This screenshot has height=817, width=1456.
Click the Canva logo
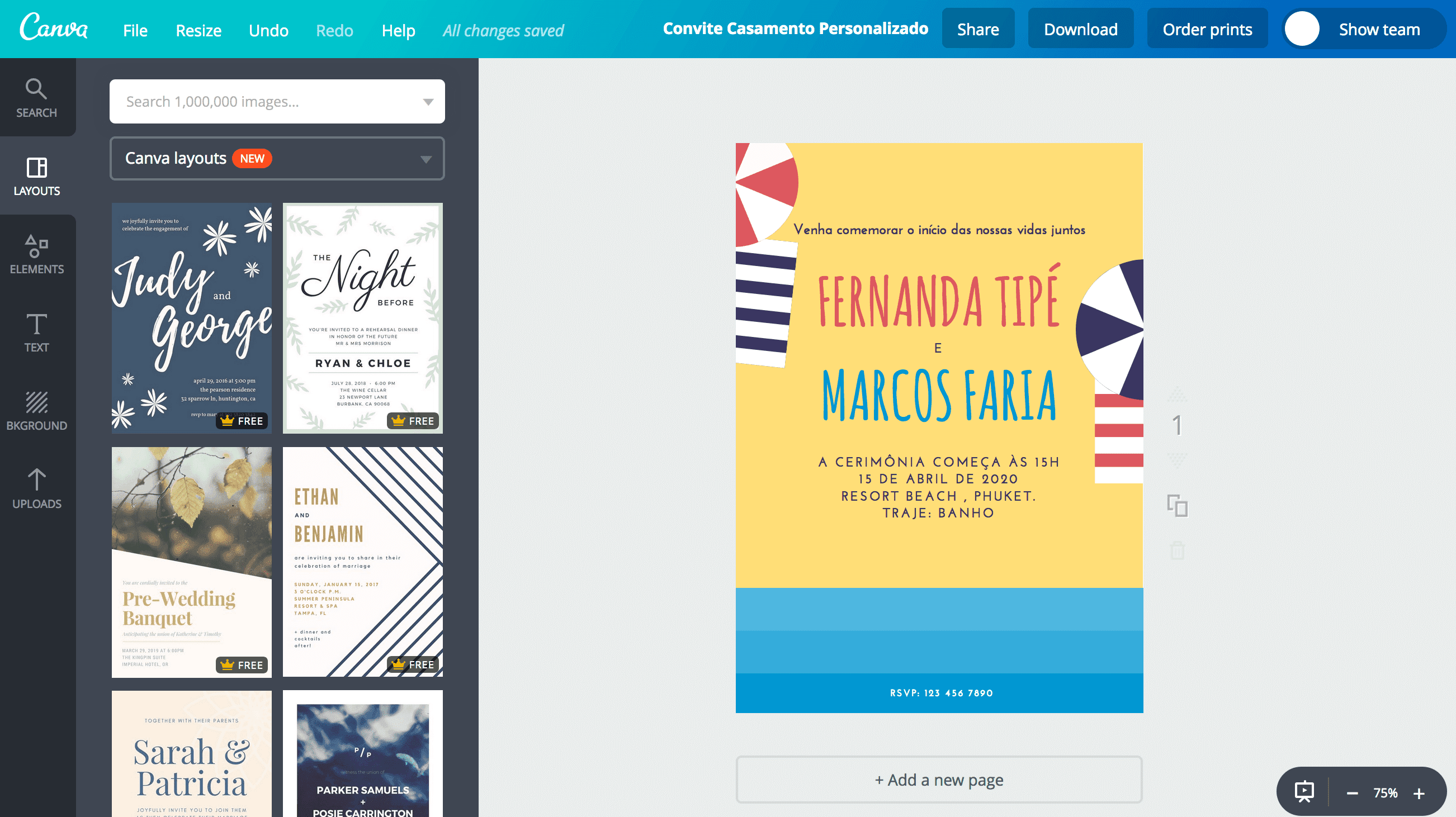click(x=54, y=27)
